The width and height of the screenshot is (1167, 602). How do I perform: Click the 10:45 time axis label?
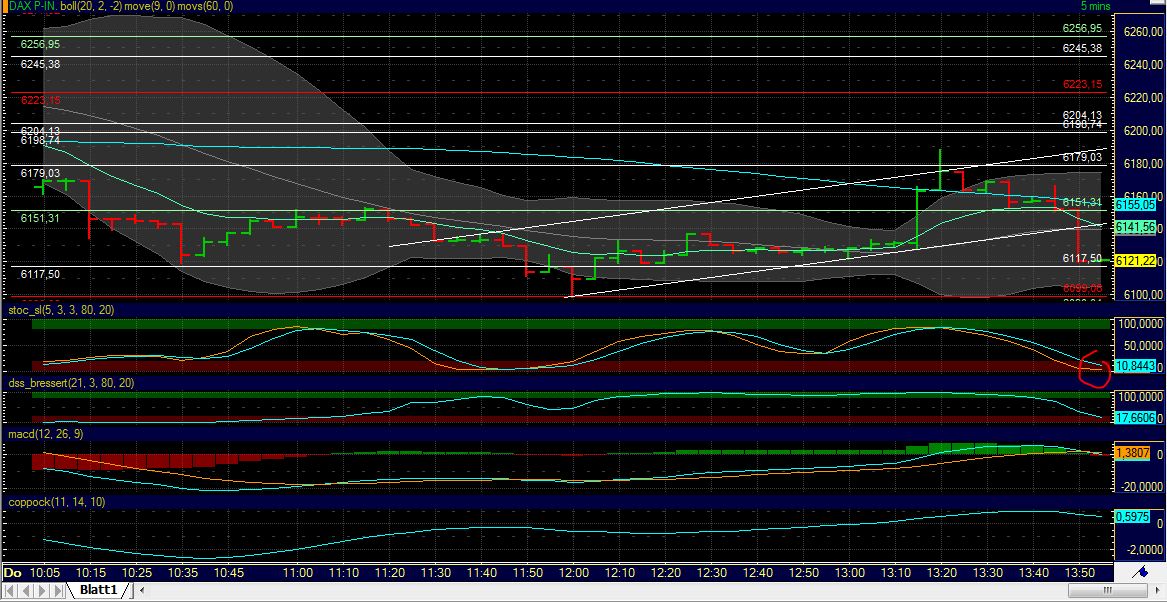[x=228, y=573]
